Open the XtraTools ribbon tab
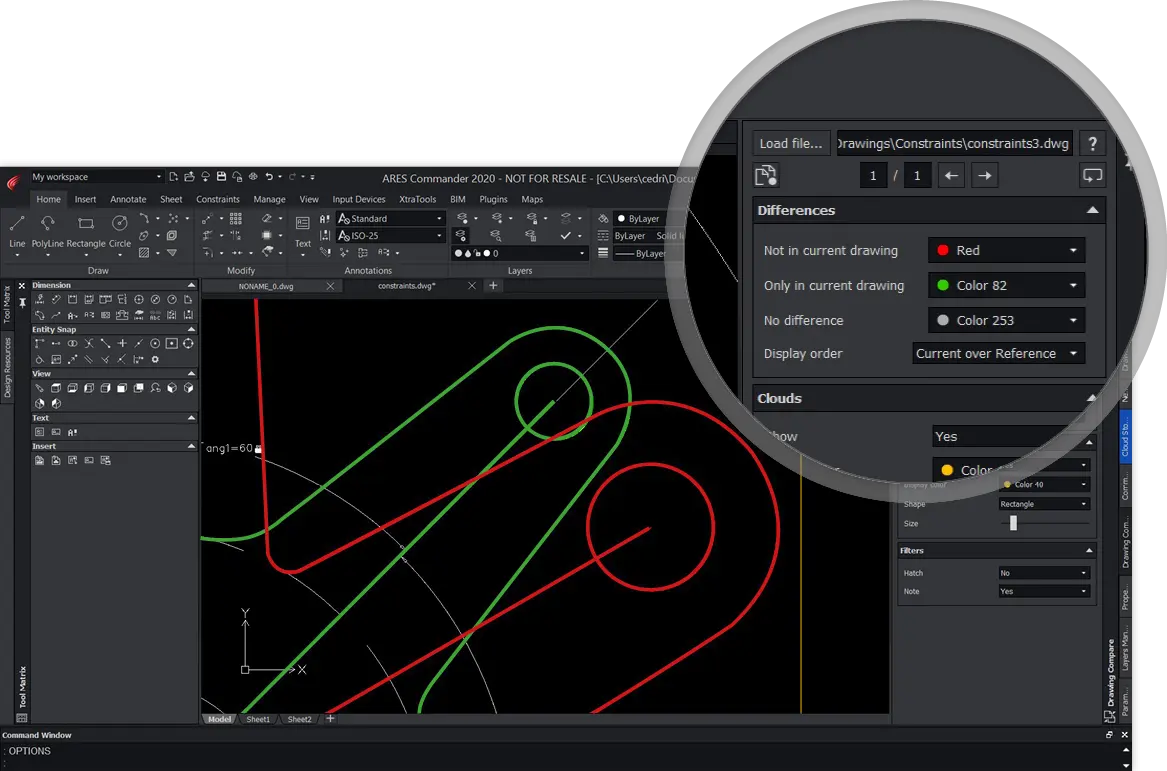The image size is (1167, 771). (x=418, y=199)
